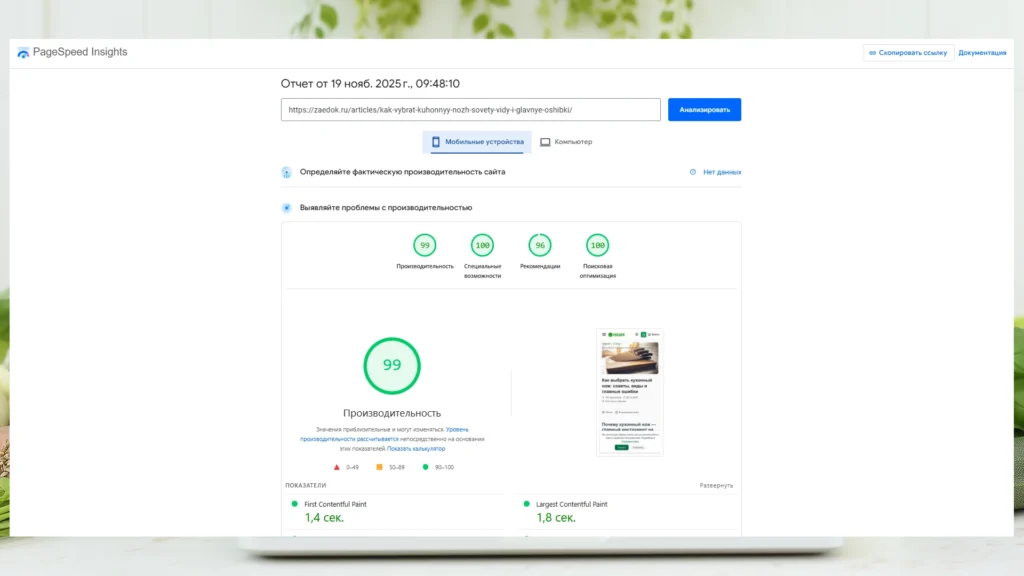Viewport: 1024px width, 576px height.
Task: Click the mobile page preview thumbnail
Action: click(x=630, y=390)
